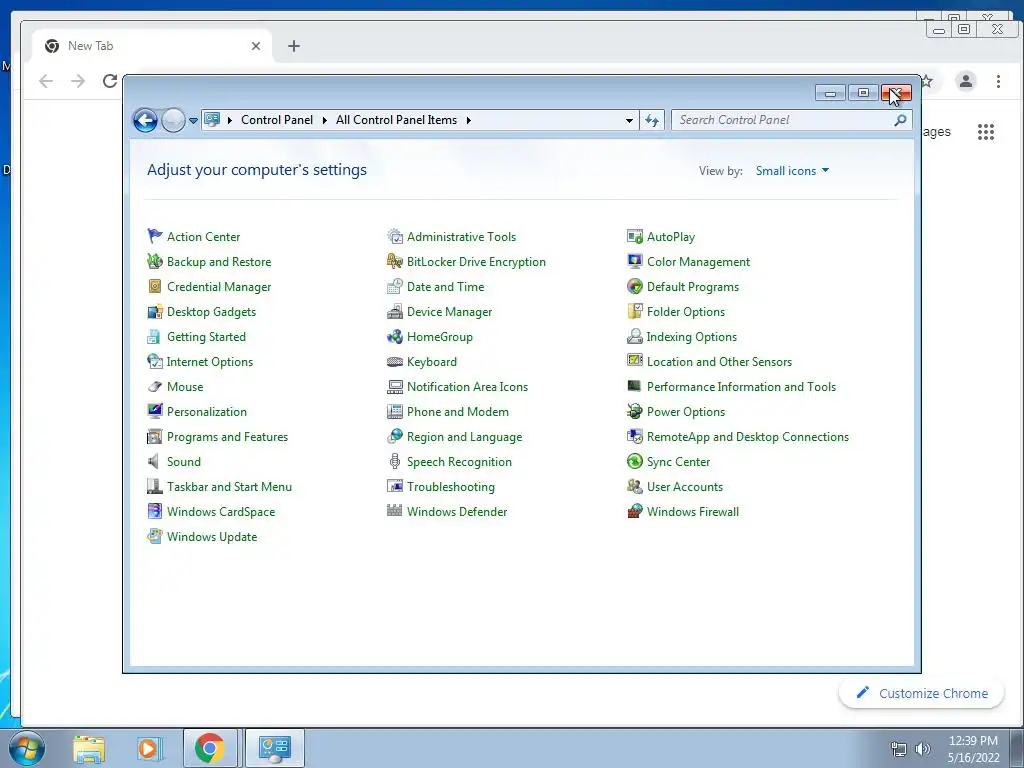The width and height of the screenshot is (1024, 768).
Task: Click the Backup and Restore icon
Action: (x=155, y=261)
